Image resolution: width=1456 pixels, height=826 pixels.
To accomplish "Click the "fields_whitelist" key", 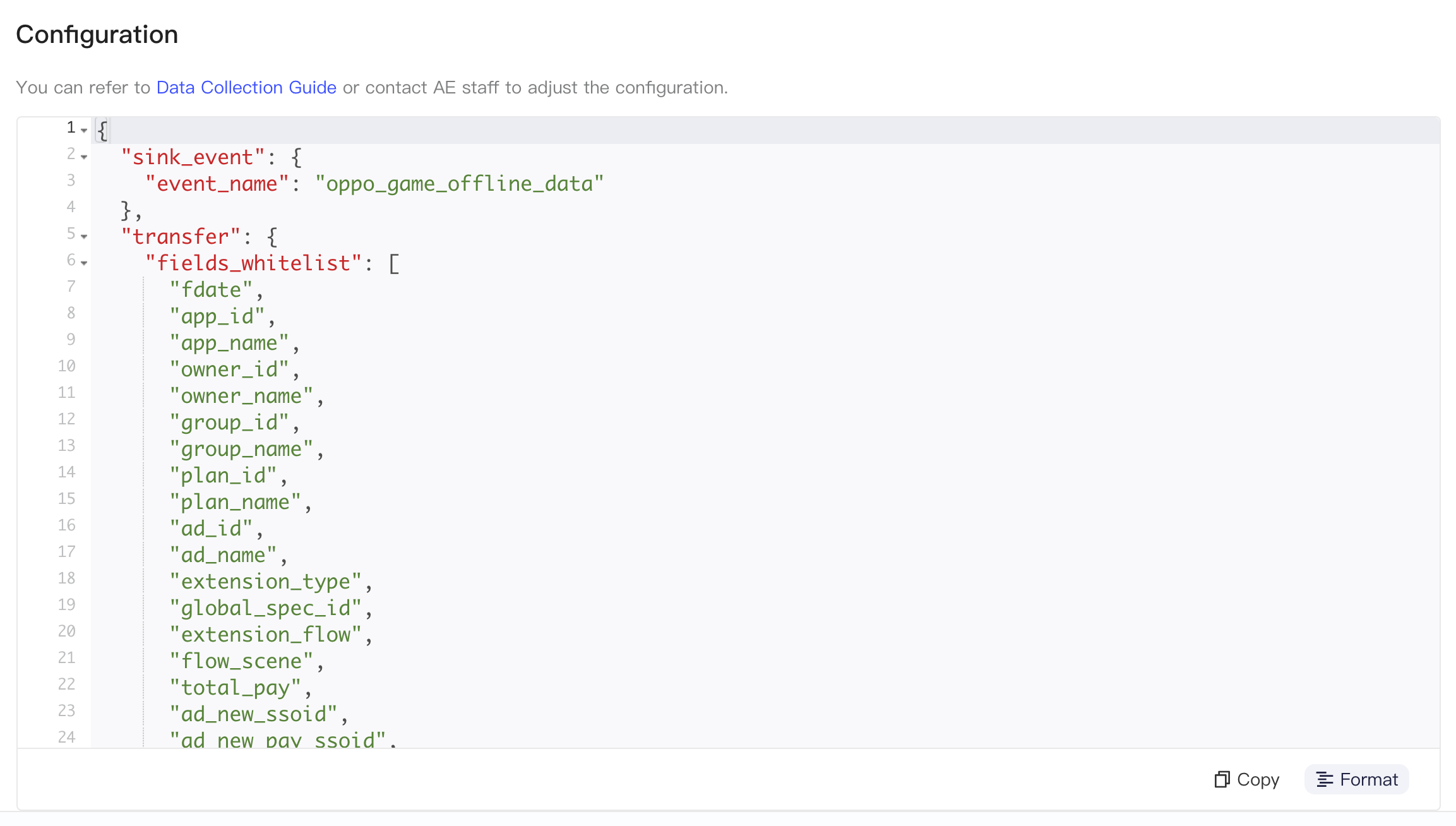I will pos(253,263).
